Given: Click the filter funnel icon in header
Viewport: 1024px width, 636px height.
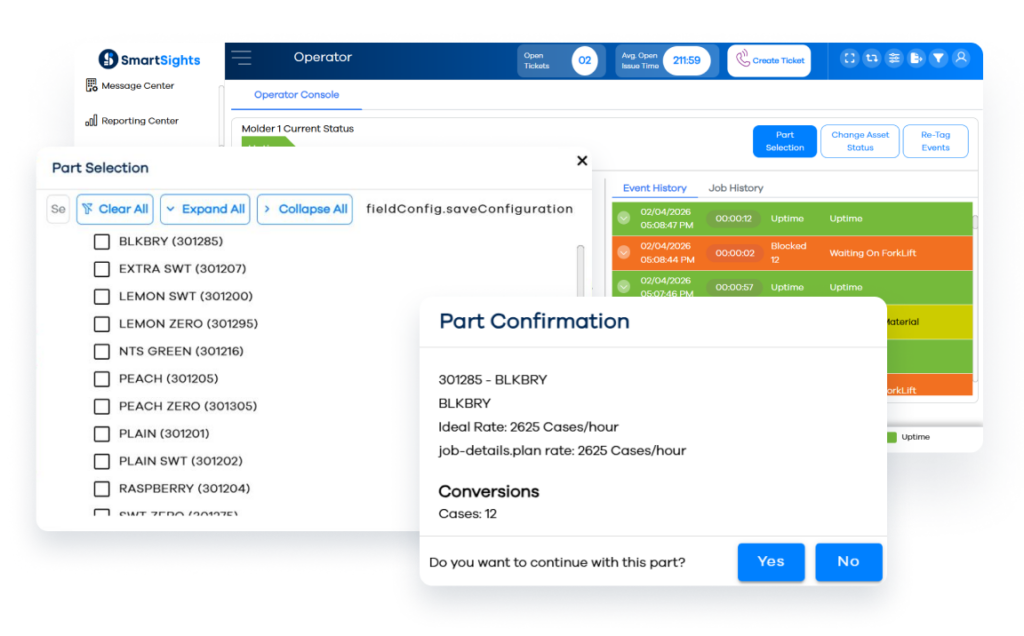Looking at the screenshot, I should pyautogui.click(x=938, y=59).
